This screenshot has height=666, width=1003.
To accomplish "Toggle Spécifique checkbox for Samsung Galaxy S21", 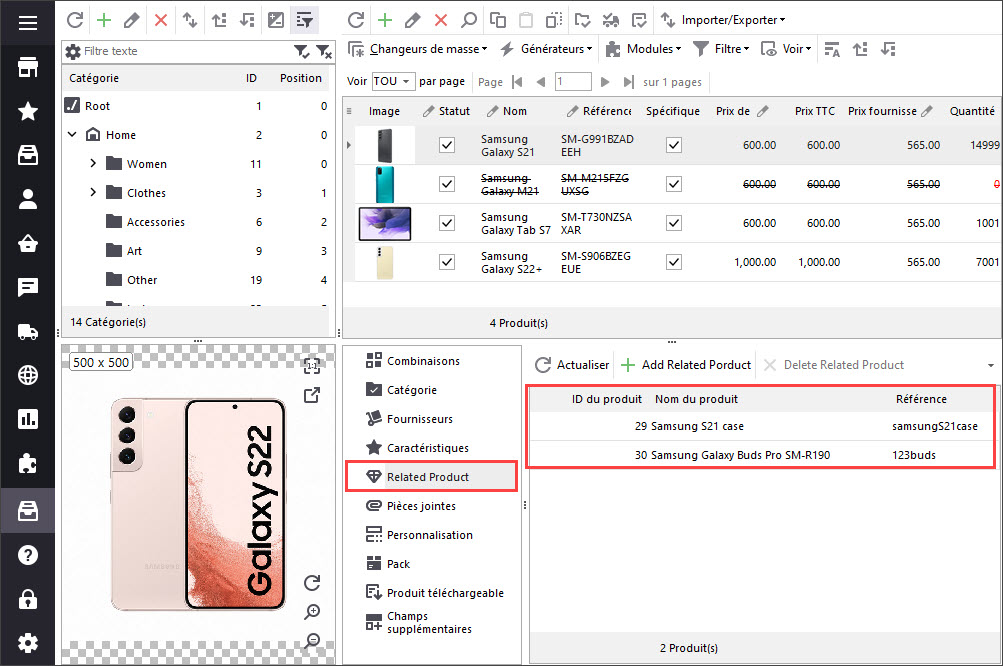I will (x=674, y=145).
